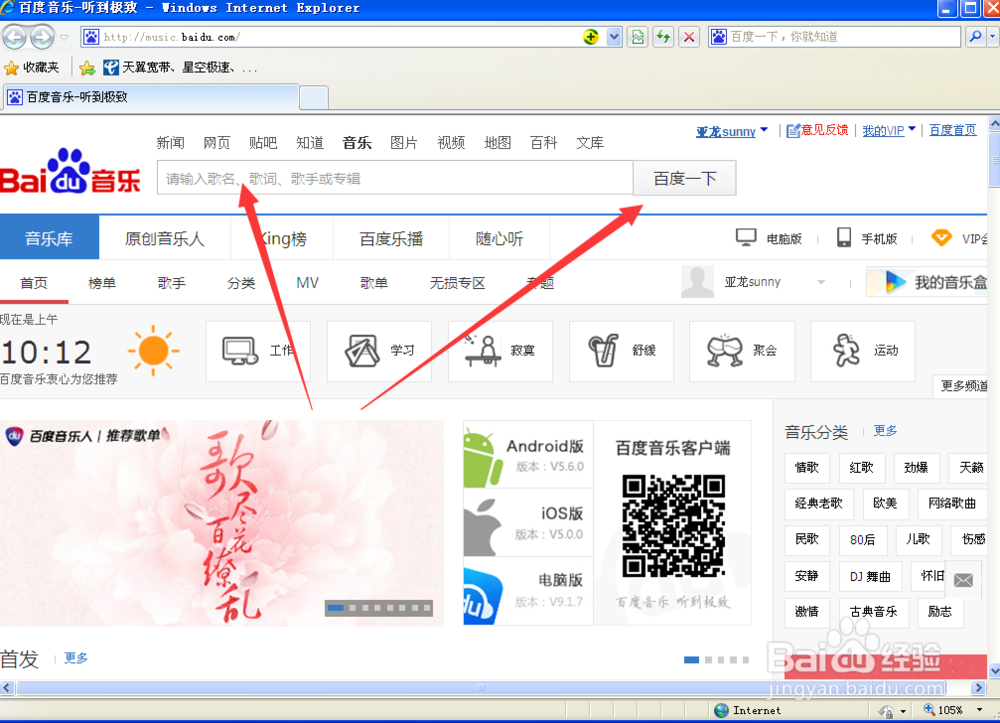Expand the address bar history dropdown
The width and height of the screenshot is (1000, 723).
pyautogui.click(x=614, y=37)
